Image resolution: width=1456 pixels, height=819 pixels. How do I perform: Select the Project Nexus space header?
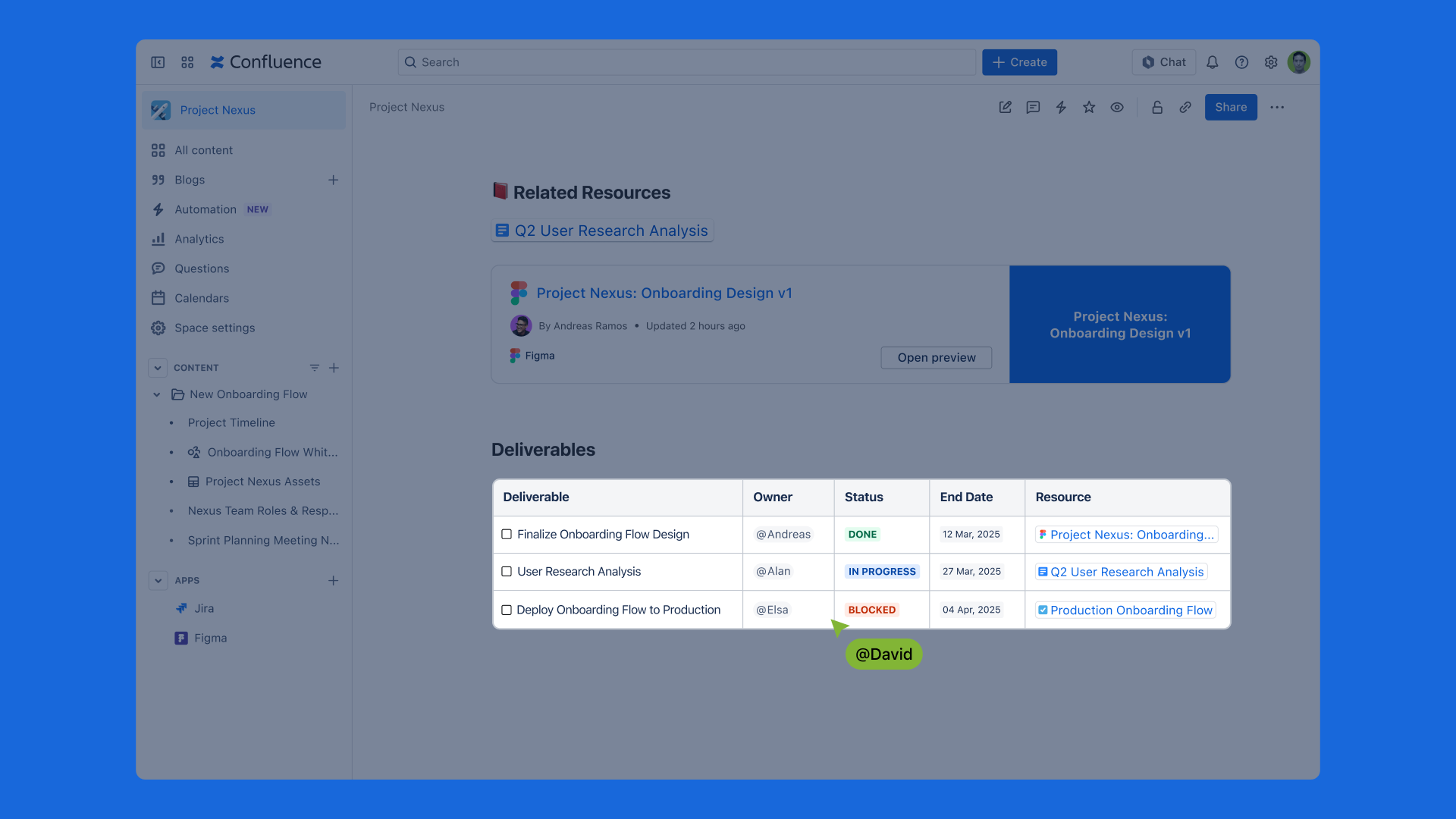(x=243, y=110)
